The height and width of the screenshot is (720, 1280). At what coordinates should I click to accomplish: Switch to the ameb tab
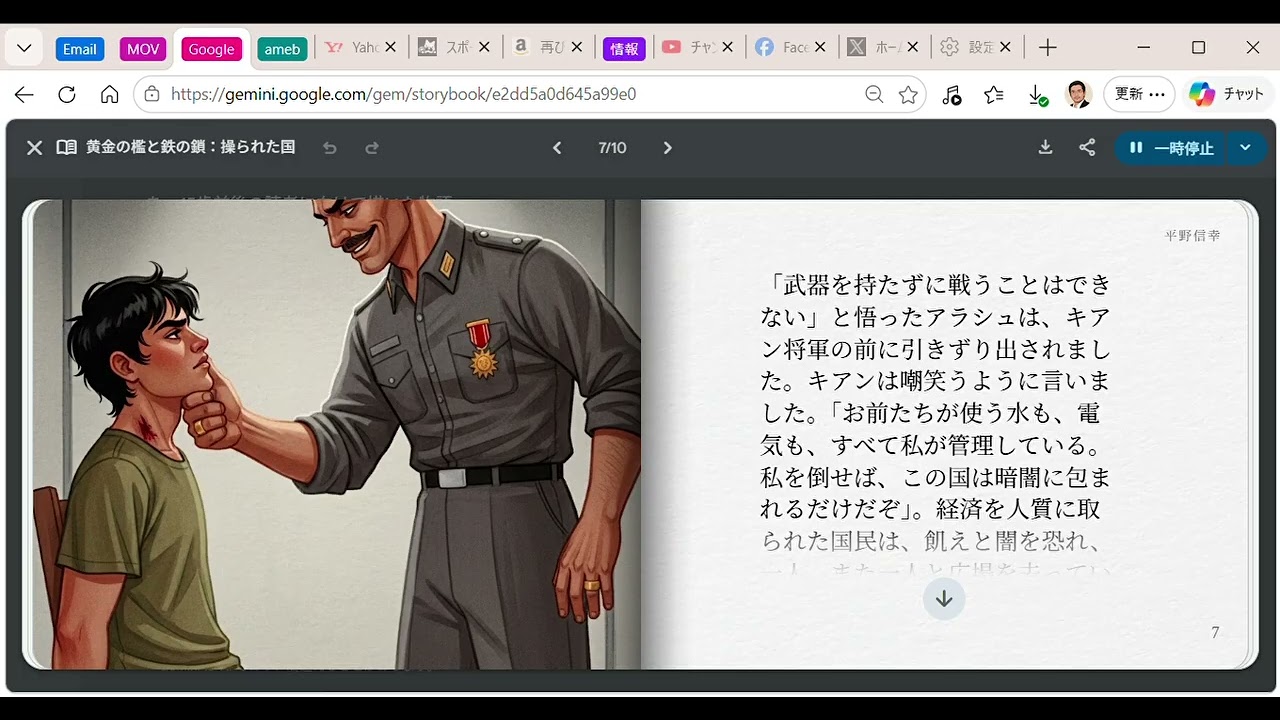tap(282, 49)
